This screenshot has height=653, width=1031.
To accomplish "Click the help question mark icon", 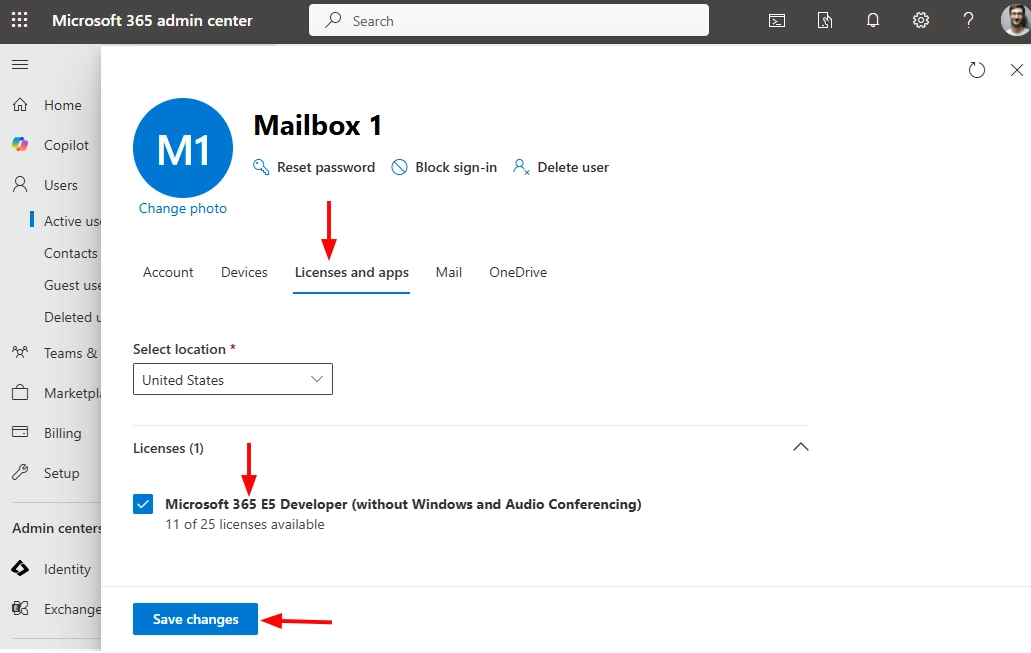I will tap(968, 20).
